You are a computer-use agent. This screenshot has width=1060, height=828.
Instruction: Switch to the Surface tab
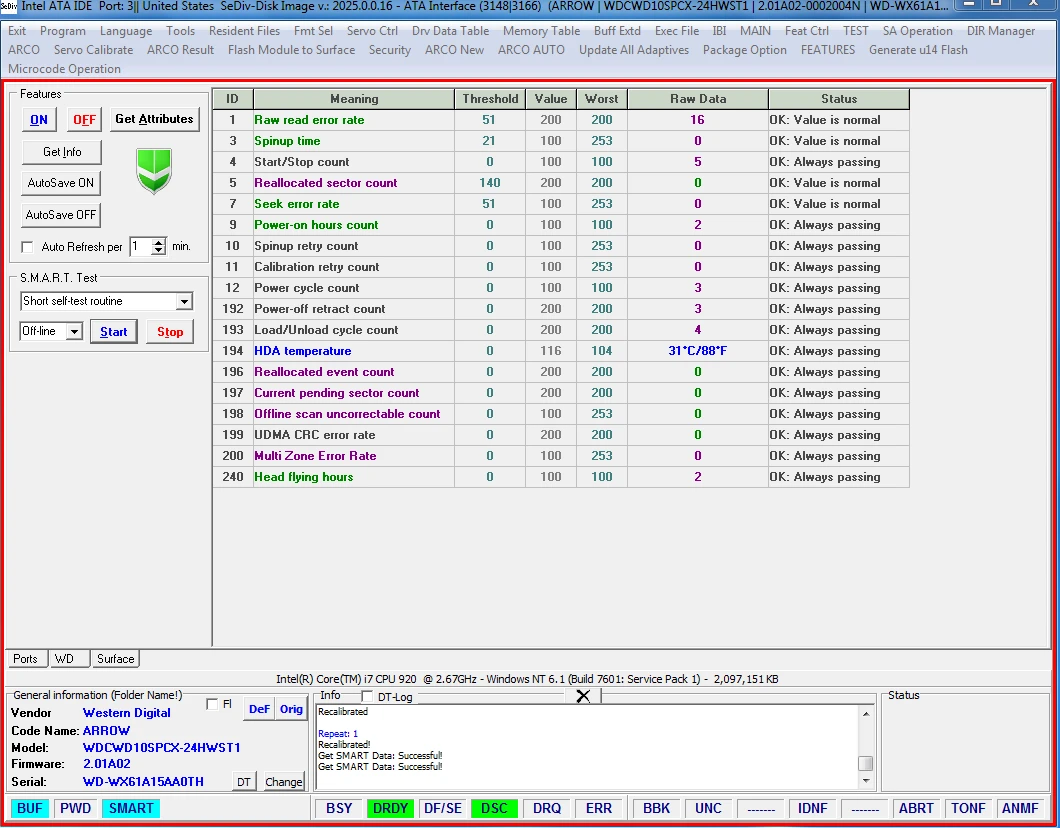tap(116, 658)
